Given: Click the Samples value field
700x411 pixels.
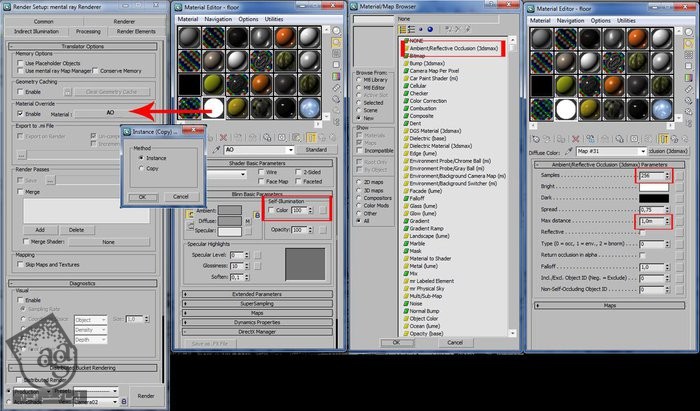Looking at the screenshot, I should coord(647,175).
